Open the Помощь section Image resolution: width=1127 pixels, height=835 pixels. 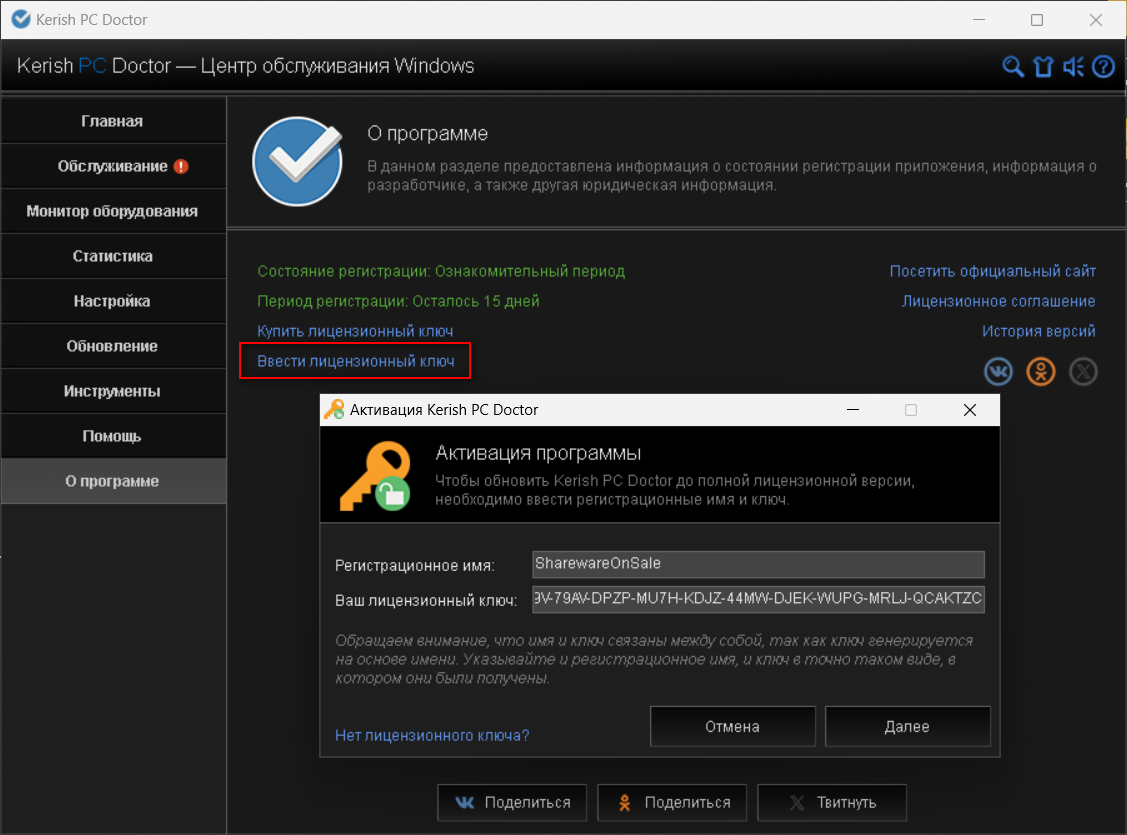tap(113, 436)
